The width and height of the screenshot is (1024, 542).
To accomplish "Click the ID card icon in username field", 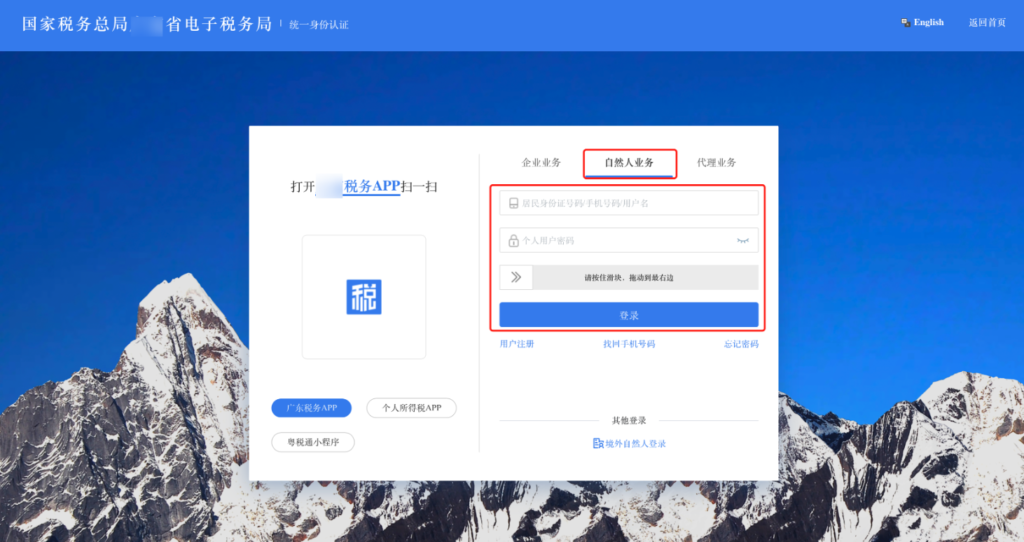I will pos(513,203).
